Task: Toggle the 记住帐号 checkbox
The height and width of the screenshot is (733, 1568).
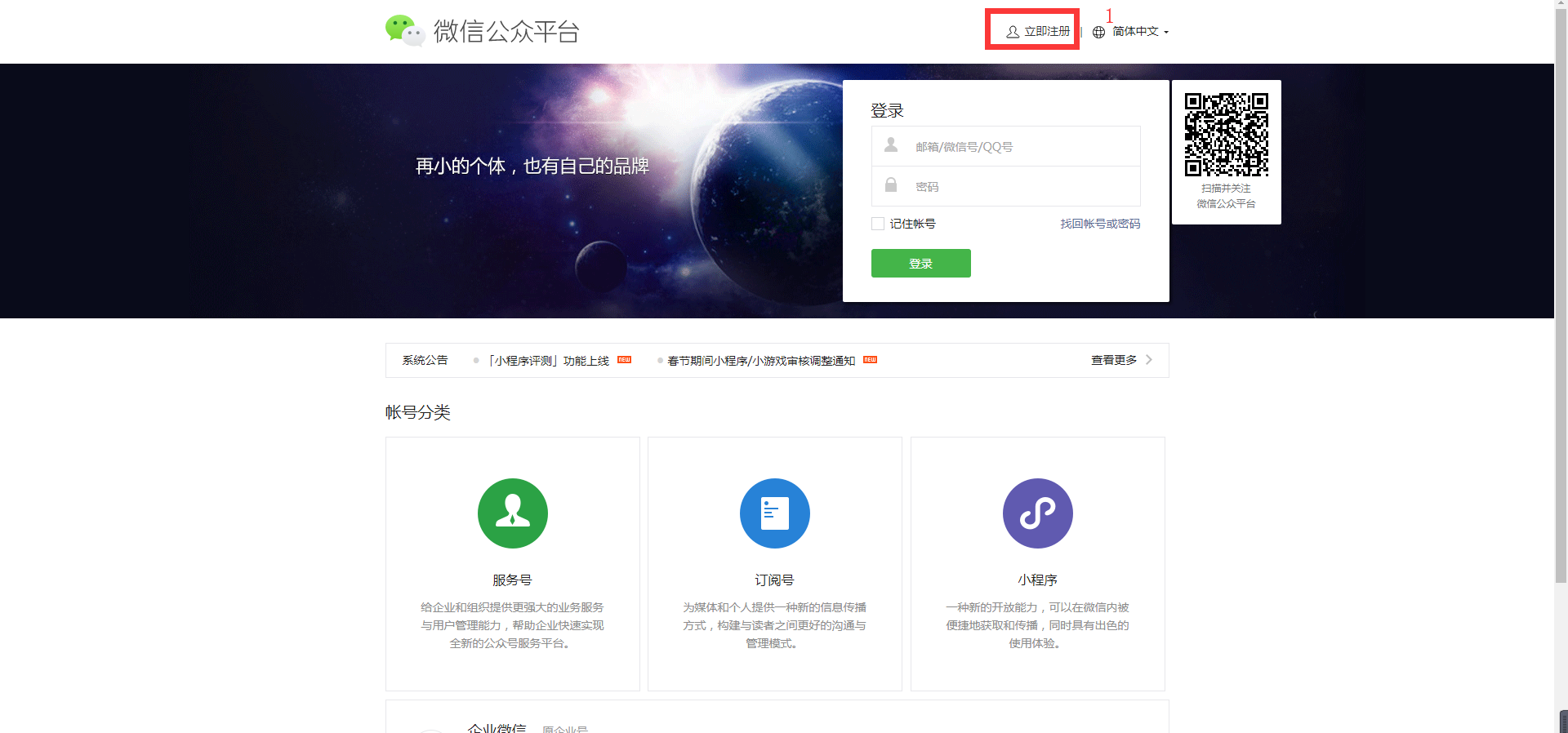Action: [x=878, y=224]
